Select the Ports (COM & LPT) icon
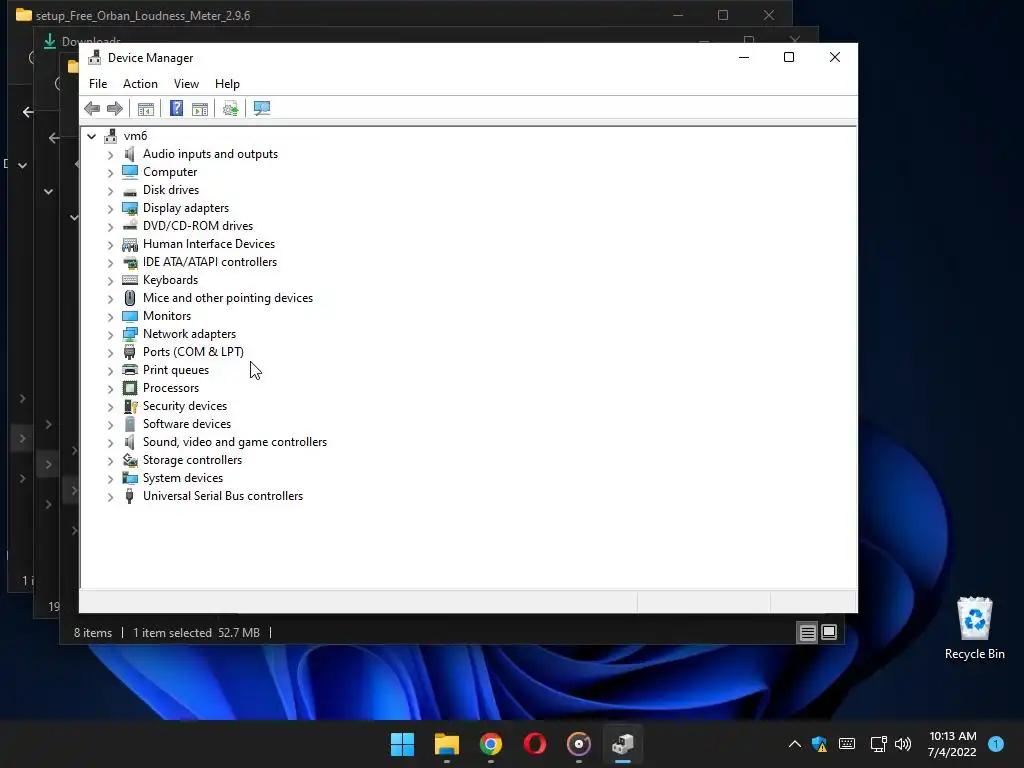The height and width of the screenshot is (768, 1024). 130,352
